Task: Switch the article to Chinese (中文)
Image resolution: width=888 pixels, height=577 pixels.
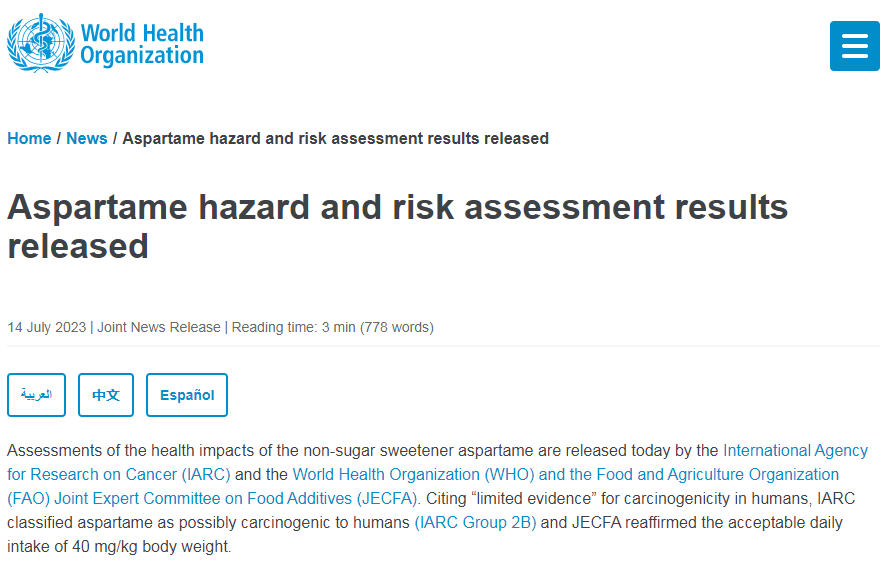Action: (x=106, y=395)
